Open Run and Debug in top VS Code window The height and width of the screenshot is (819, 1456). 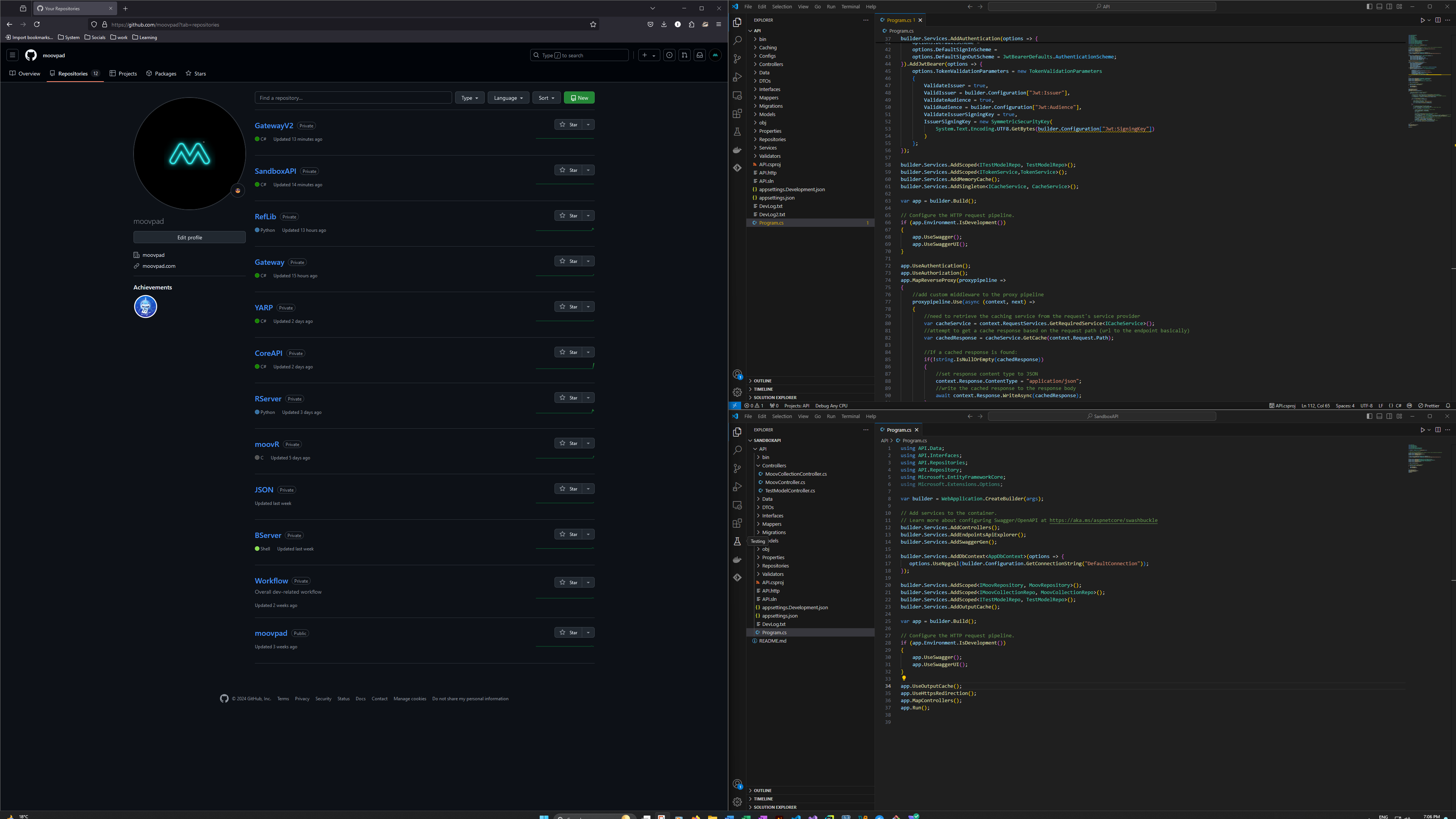point(737,77)
